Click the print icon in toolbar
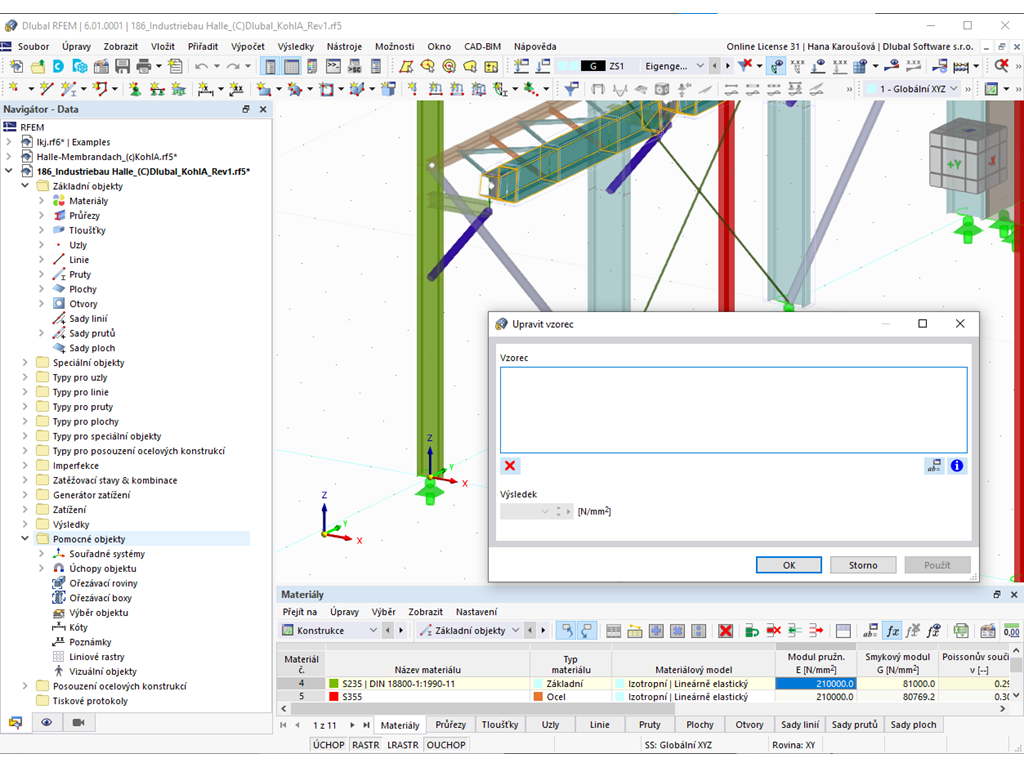 [143, 66]
